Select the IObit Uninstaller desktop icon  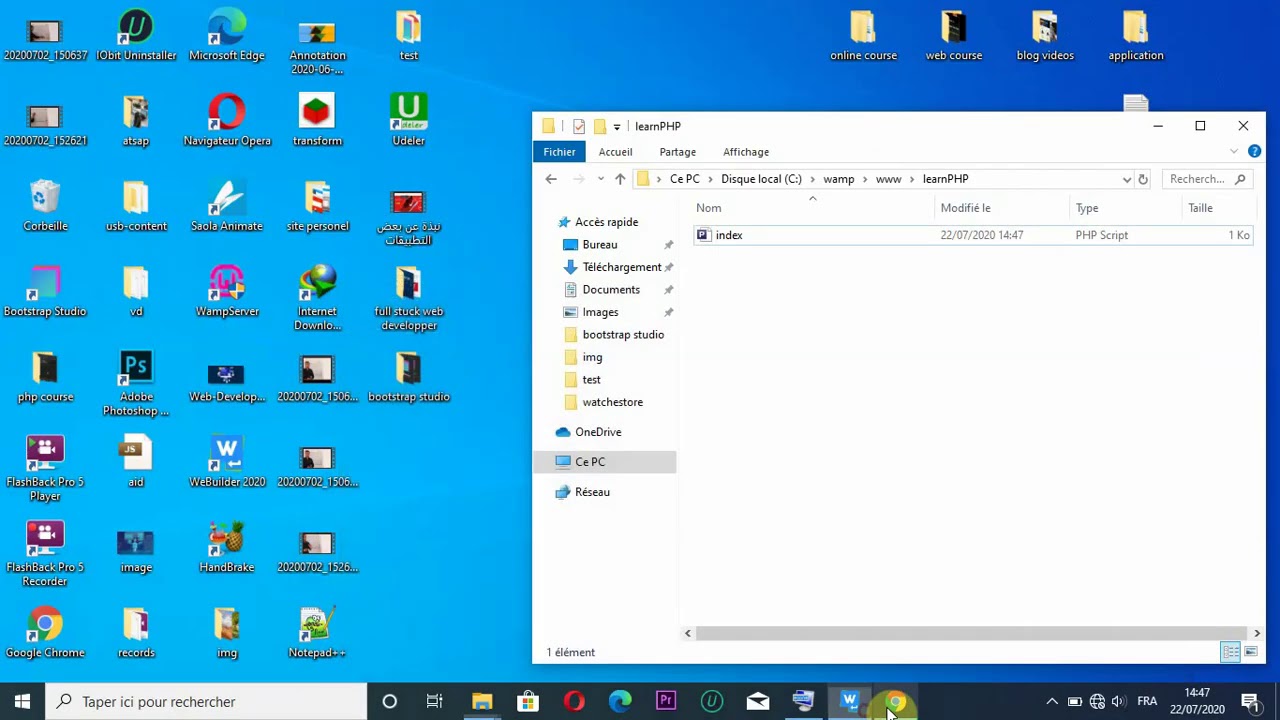136,34
